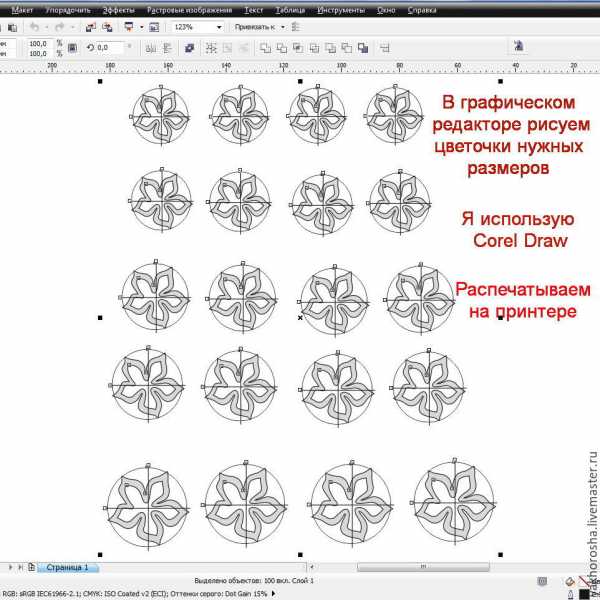The height and width of the screenshot is (600, 600).
Task: Toggle the lock ratio button
Action: [x=72, y=48]
